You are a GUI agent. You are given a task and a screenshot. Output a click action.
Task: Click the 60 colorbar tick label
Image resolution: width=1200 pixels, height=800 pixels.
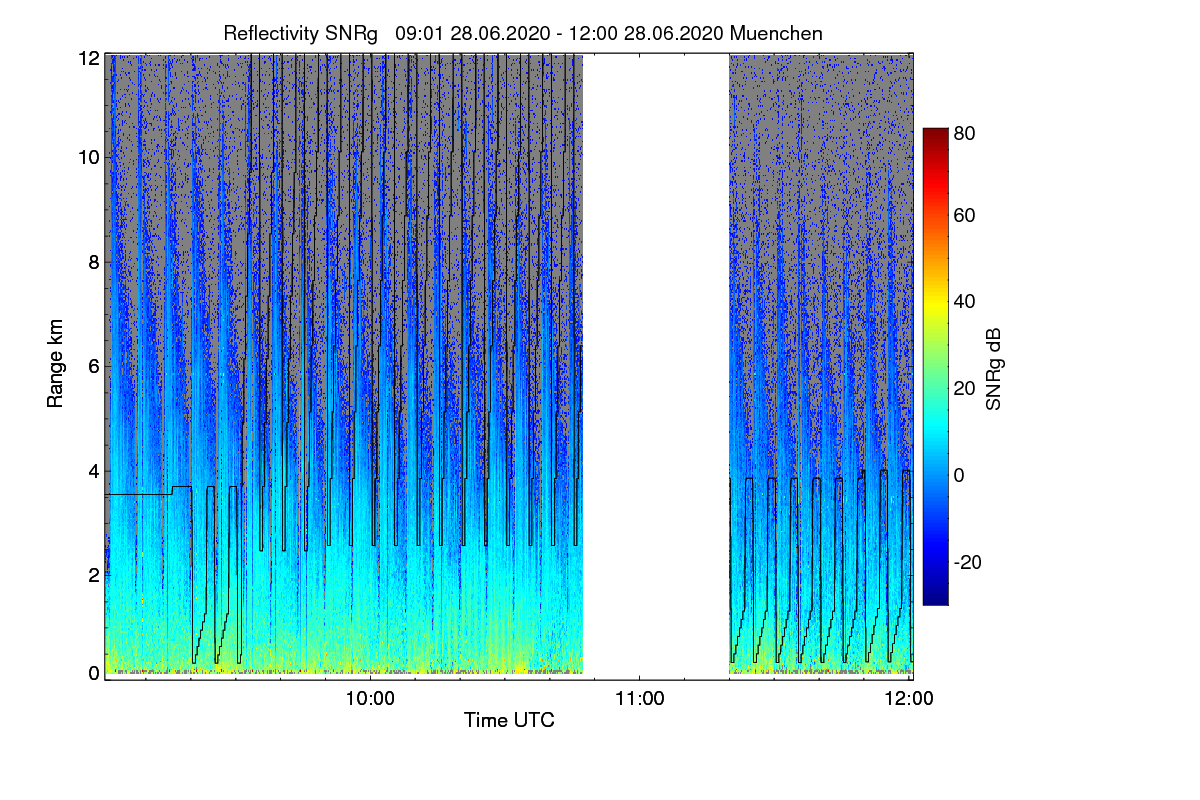965,216
